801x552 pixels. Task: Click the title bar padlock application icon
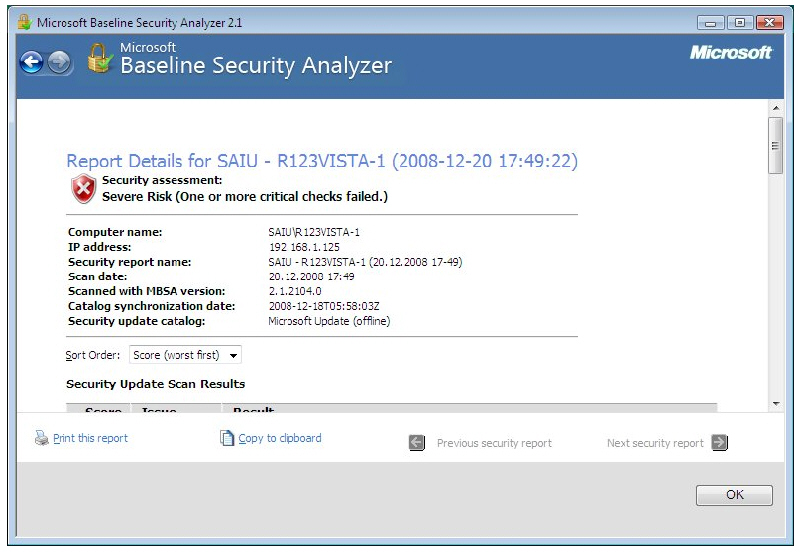pyautogui.click(x=24, y=22)
